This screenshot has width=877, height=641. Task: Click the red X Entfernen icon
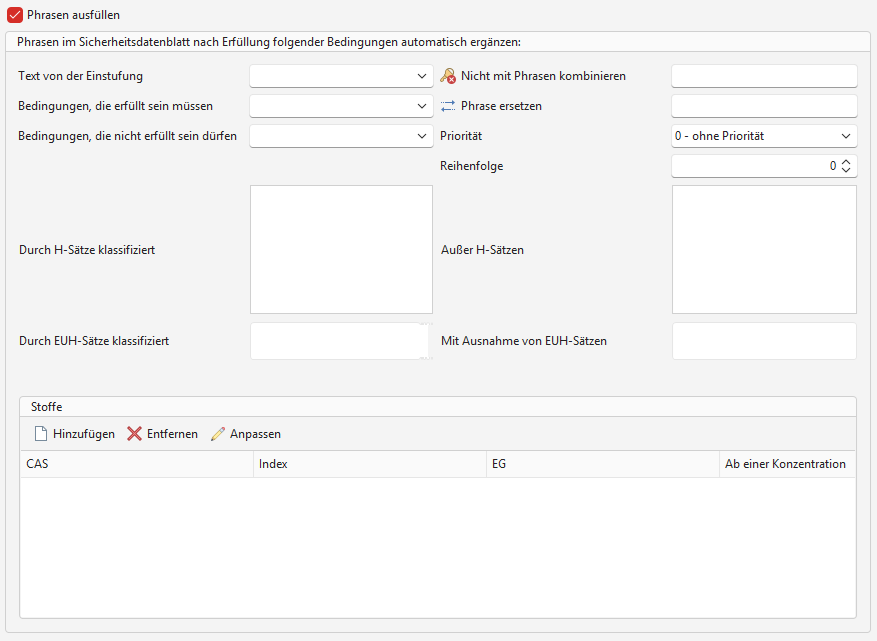tap(134, 434)
